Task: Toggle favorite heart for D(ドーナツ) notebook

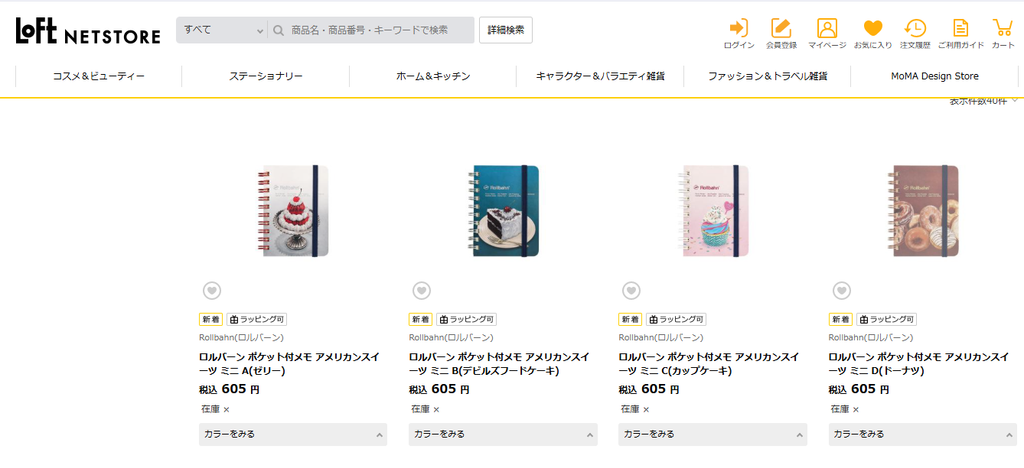Action: (x=842, y=290)
